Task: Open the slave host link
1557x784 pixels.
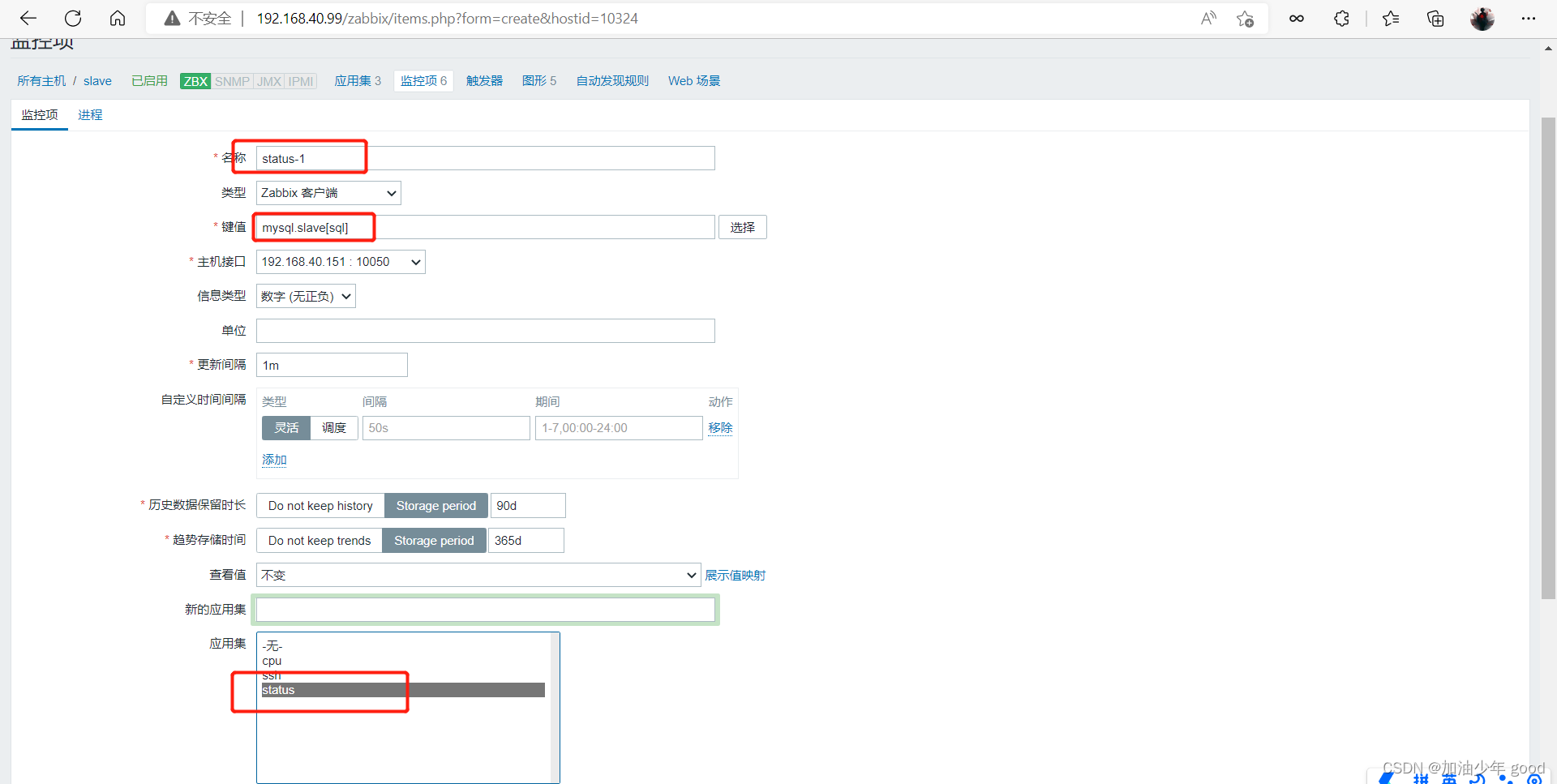Action: pyautogui.click(x=97, y=80)
